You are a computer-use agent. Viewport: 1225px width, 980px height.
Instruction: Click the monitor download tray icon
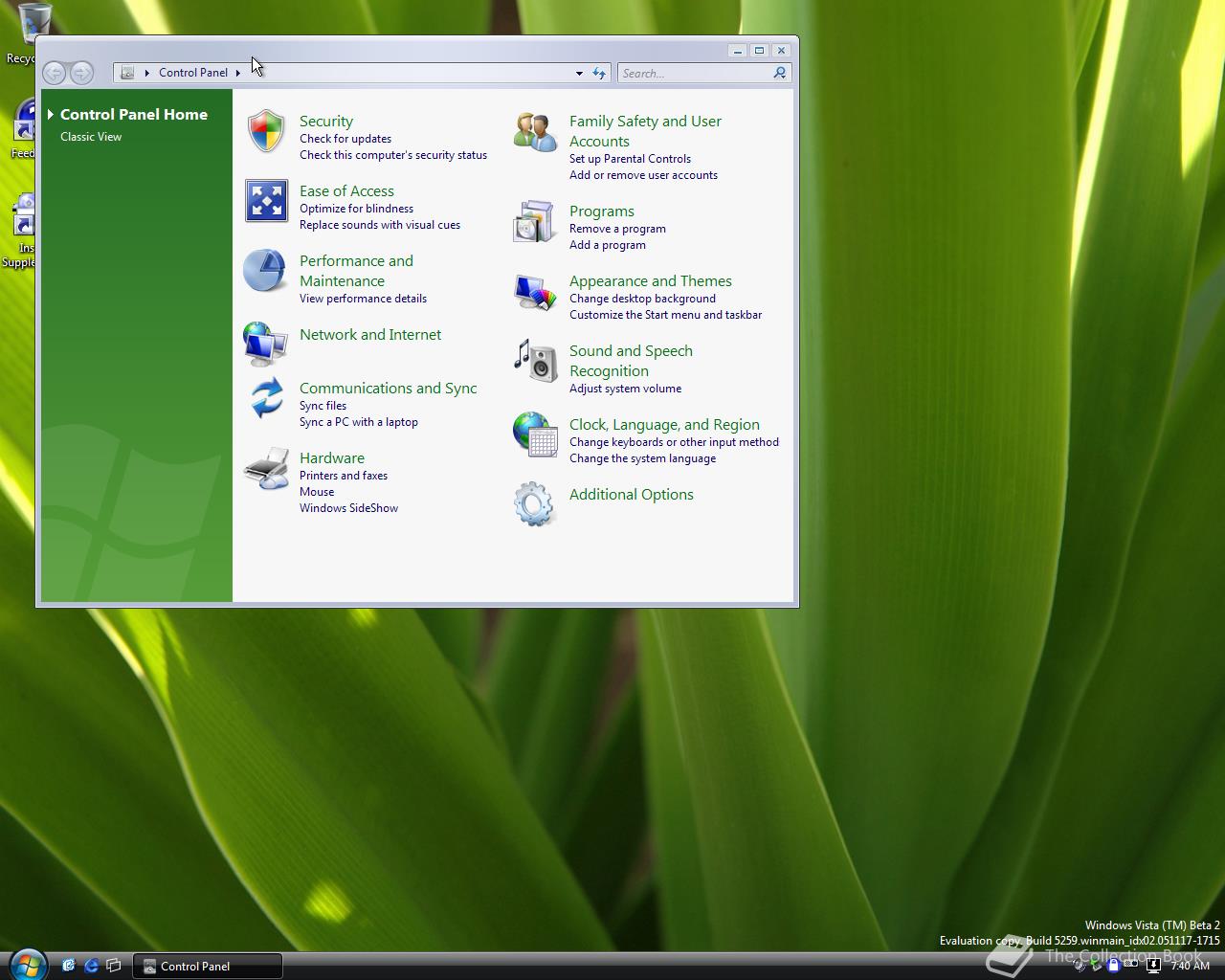(x=1154, y=966)
